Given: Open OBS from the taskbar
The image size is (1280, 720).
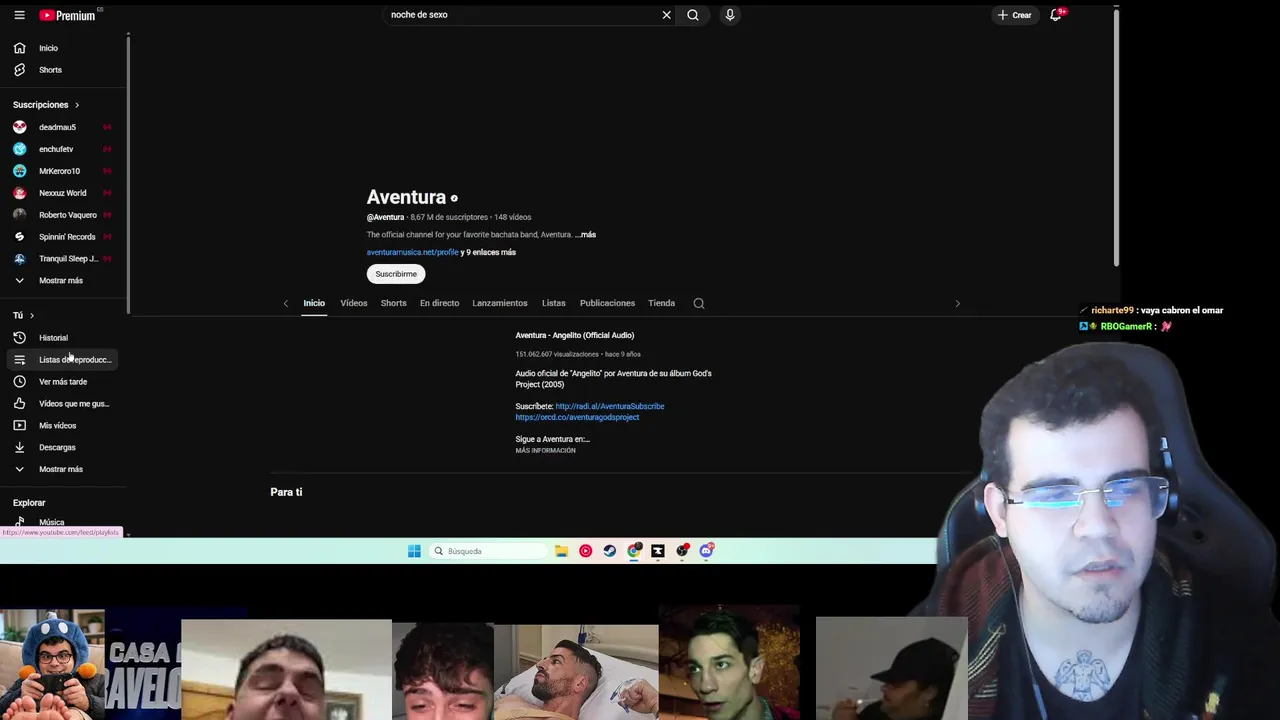Looking at the screenshot, I should tap(682, 551).
